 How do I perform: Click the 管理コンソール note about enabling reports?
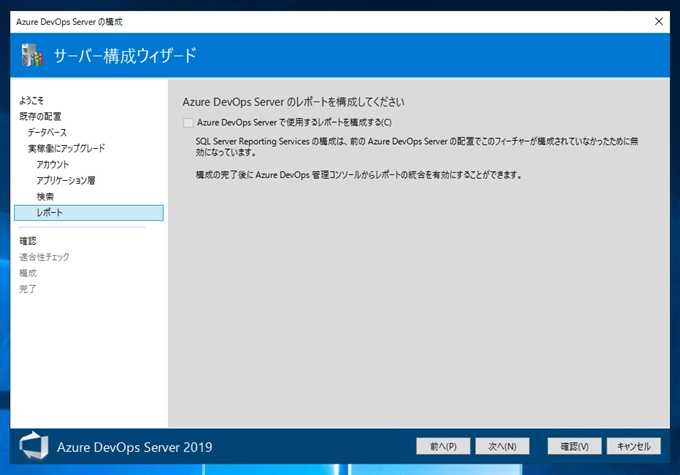point(359,175)
